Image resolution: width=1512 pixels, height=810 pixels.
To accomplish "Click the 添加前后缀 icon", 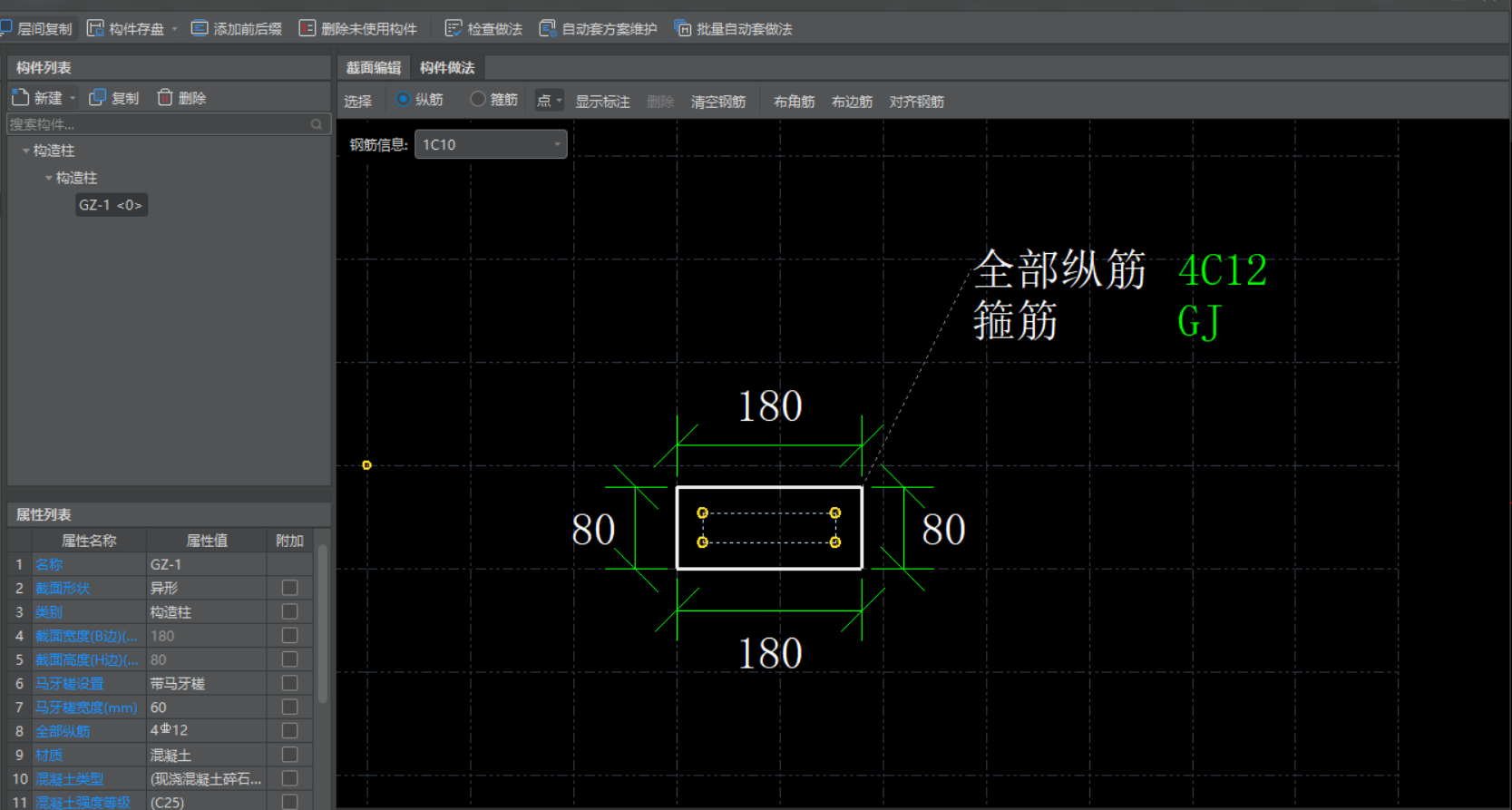I will (x=200, y=29).
